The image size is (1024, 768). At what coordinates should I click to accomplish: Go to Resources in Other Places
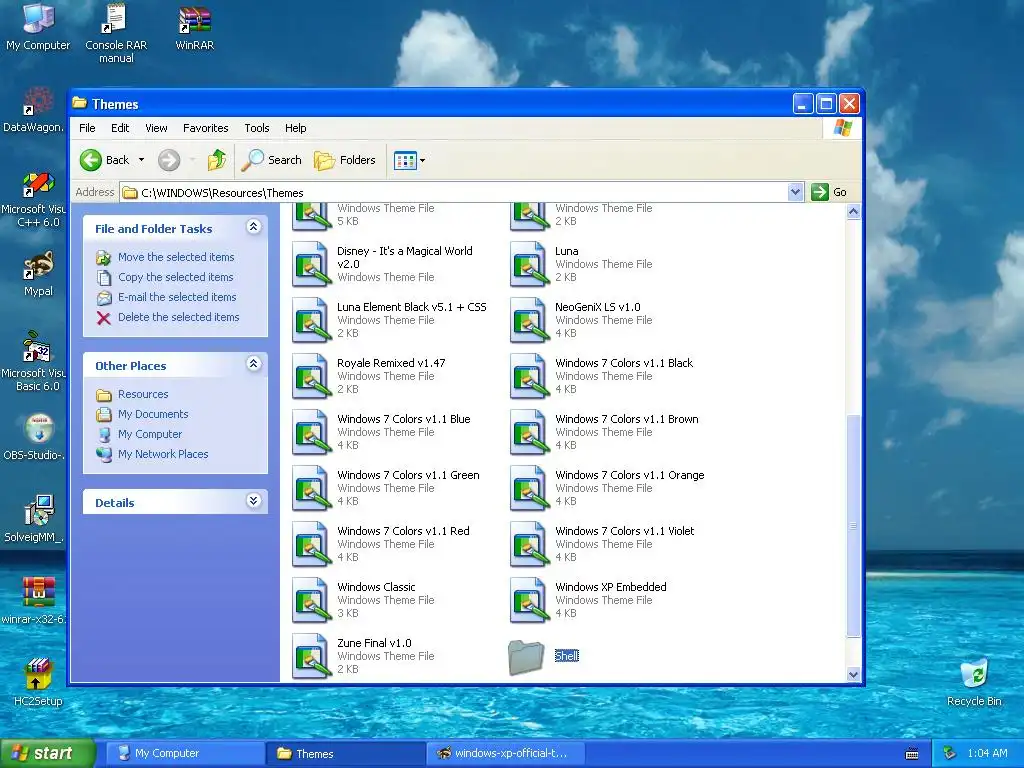pyautogui.click(x=143, y=394)
